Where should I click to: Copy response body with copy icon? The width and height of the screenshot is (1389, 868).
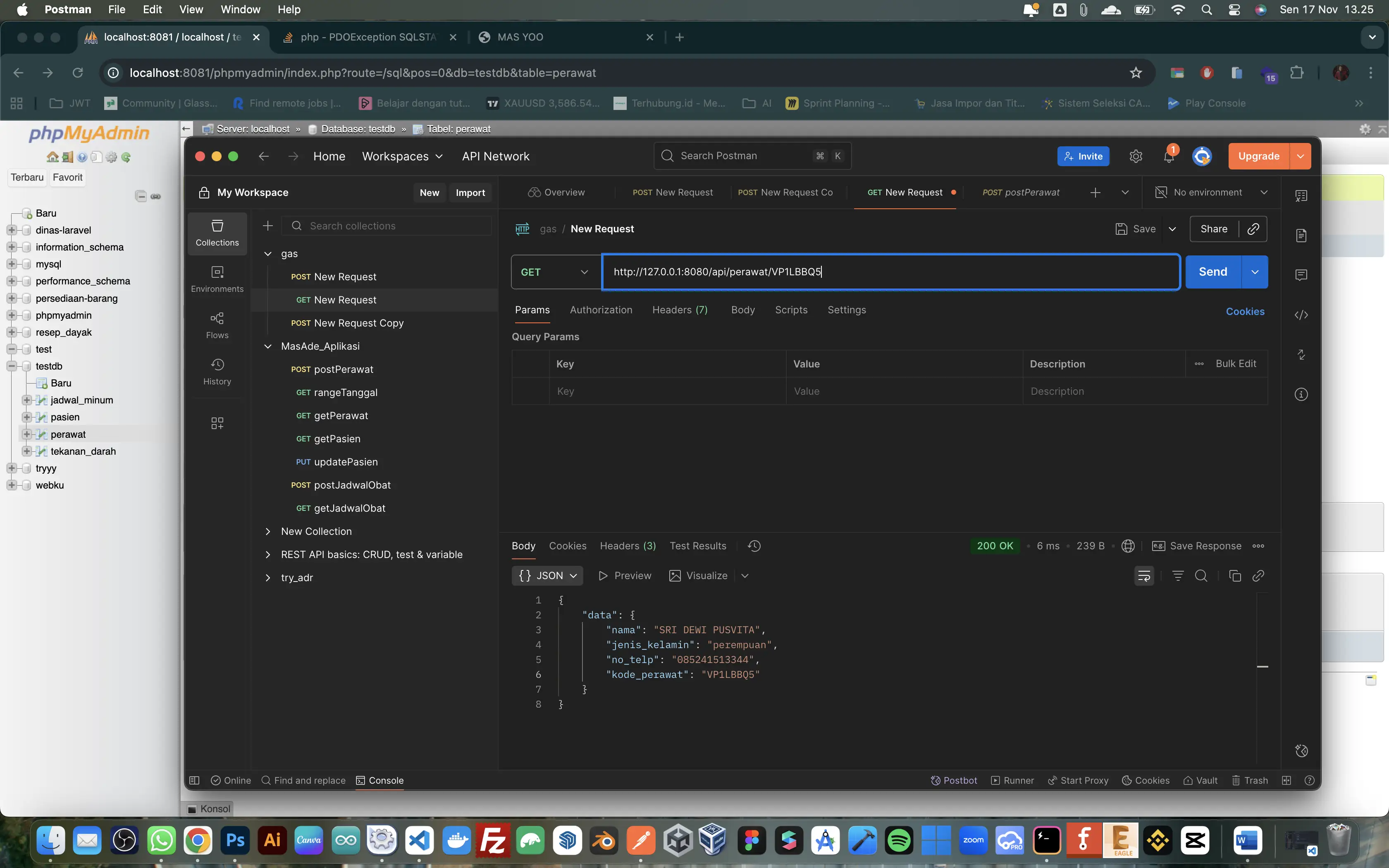coord(1235,576)
